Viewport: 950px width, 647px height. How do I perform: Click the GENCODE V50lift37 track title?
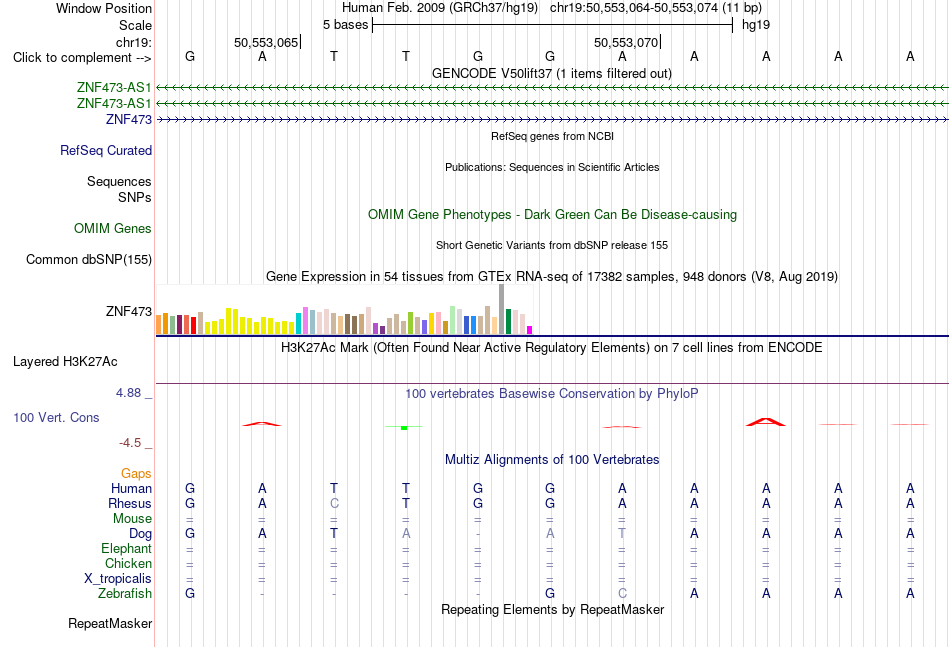pos(552,73)
